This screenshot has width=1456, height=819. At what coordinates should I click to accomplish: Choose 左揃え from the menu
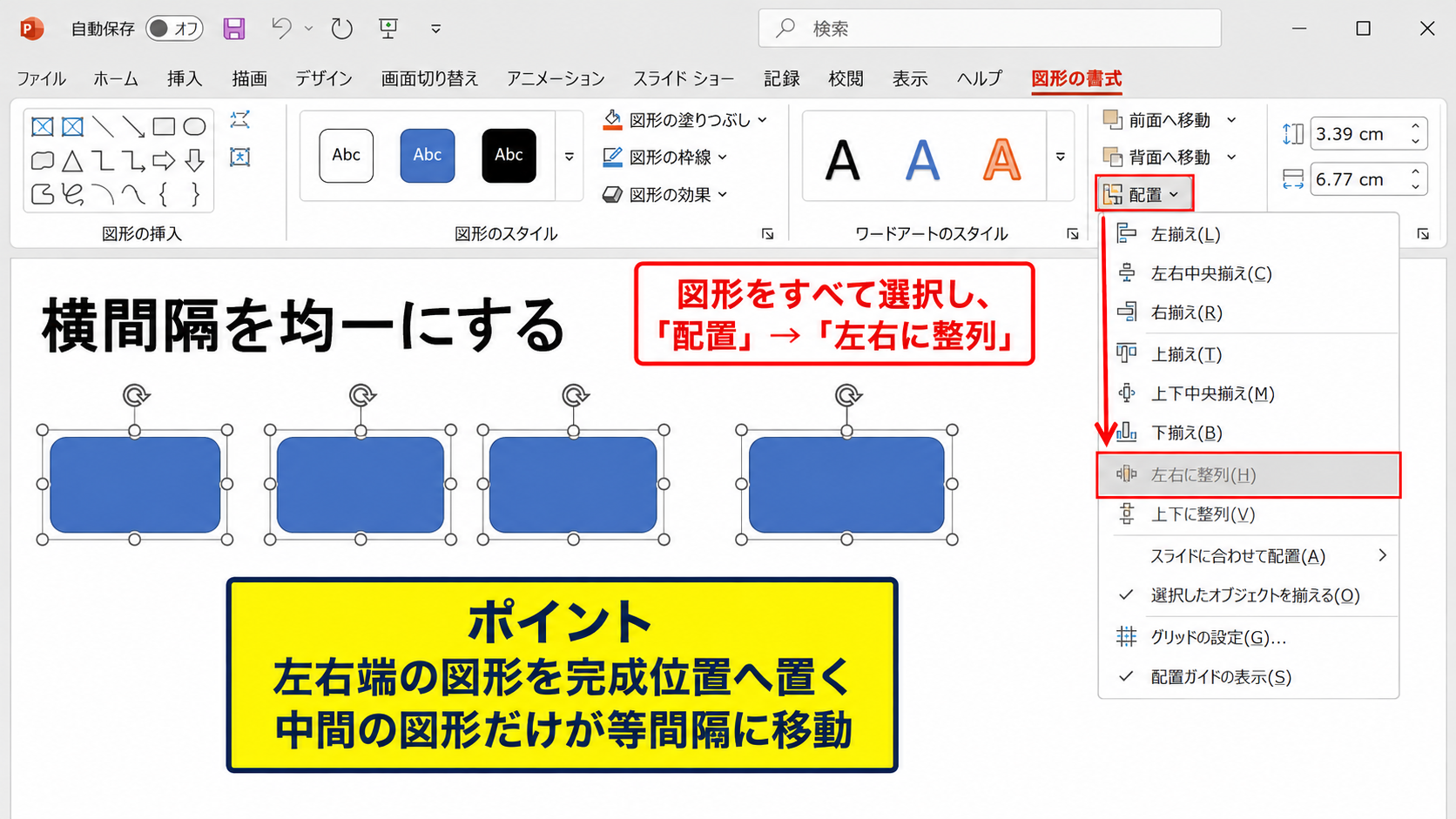tap(1248, 234)
